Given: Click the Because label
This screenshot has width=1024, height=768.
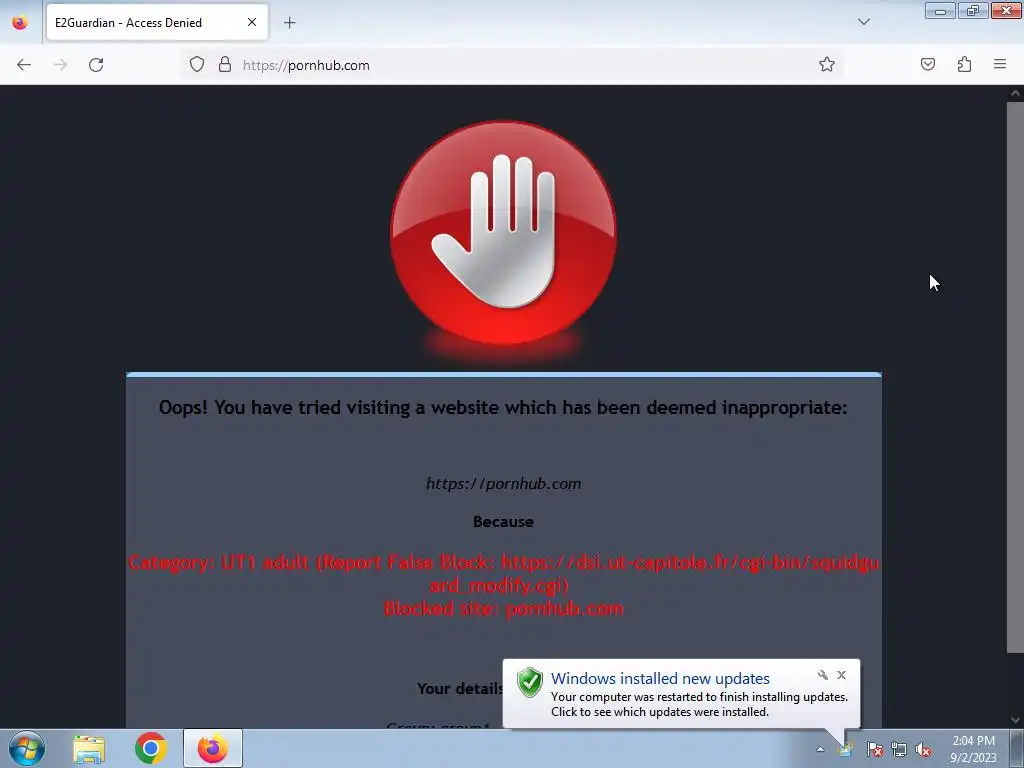Looking at the screenshot, I should [x=503, y=522].
